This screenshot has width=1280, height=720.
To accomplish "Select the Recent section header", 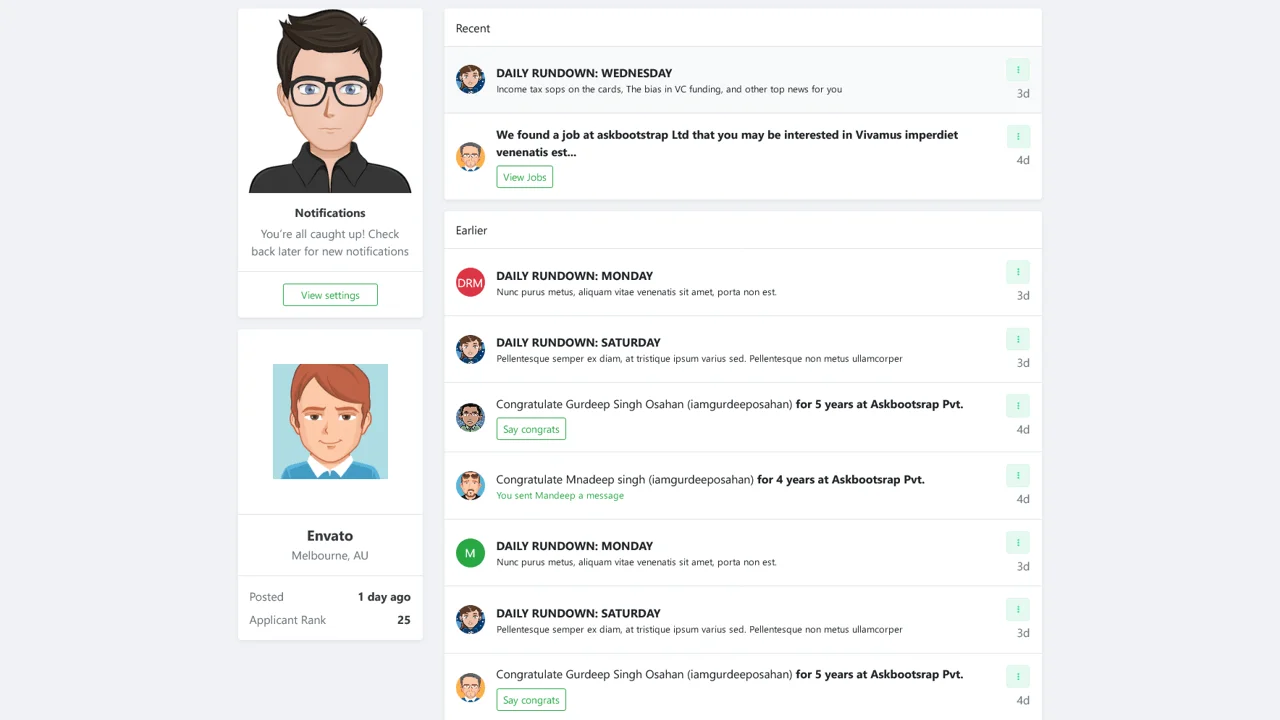I will 473,28.
